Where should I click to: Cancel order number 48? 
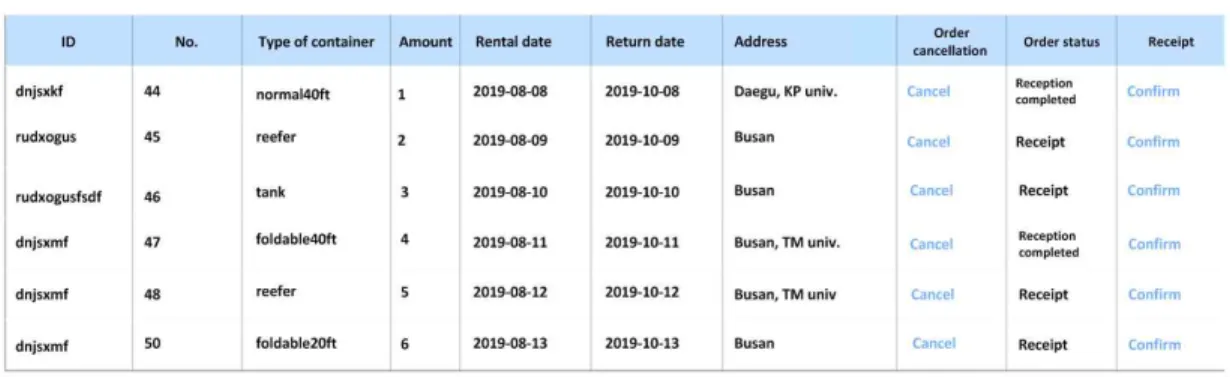point(932,294)
